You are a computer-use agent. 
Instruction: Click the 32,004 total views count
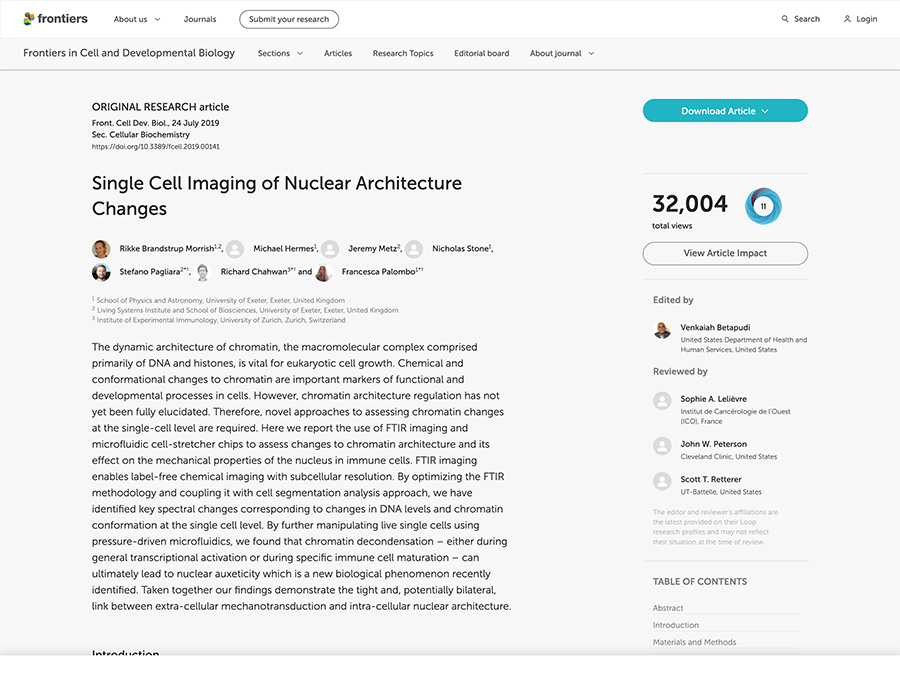690,204
